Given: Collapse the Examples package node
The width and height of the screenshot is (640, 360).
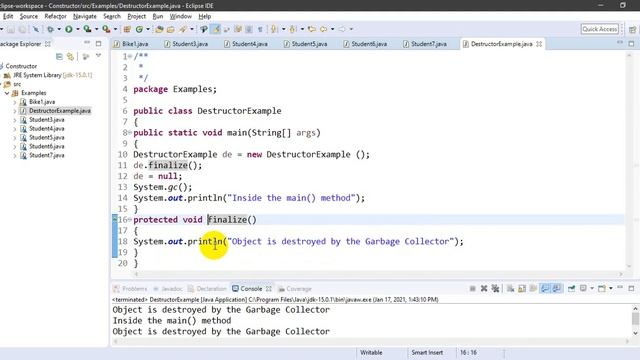Looking at the screenshot, I should [x=7, y=93].
